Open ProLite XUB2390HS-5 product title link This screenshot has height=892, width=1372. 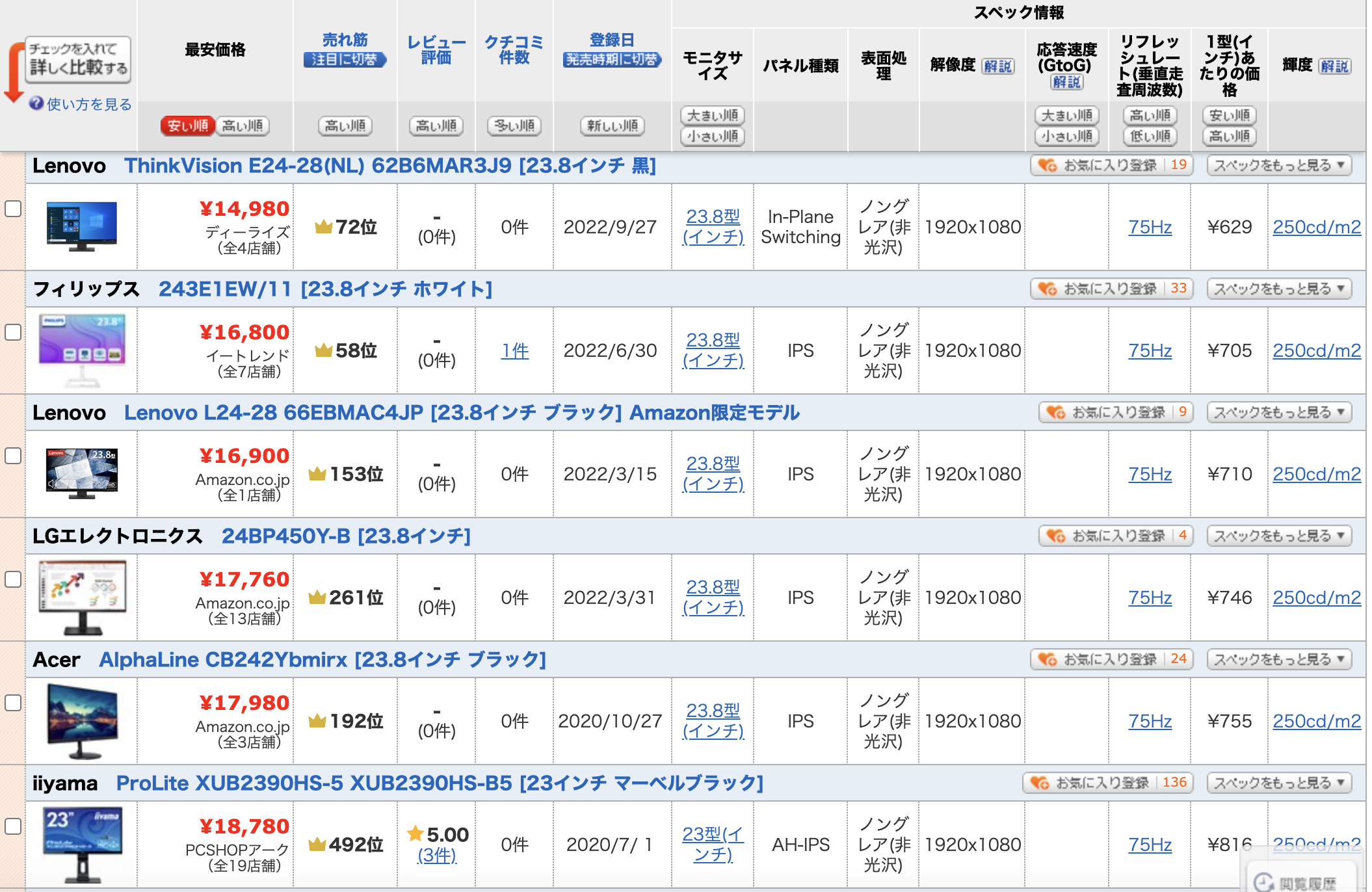point(440,783)
